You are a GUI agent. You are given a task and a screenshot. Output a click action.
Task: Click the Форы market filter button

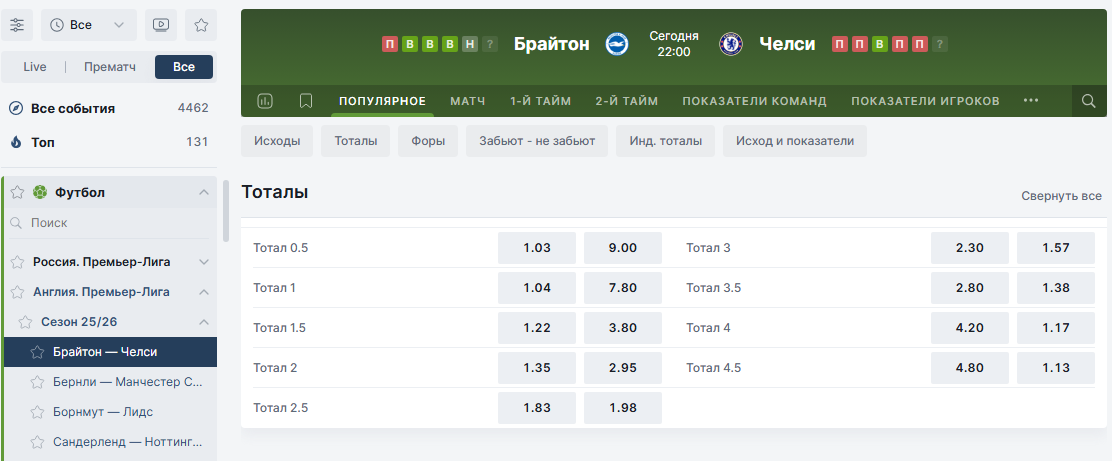coord(428,141)
